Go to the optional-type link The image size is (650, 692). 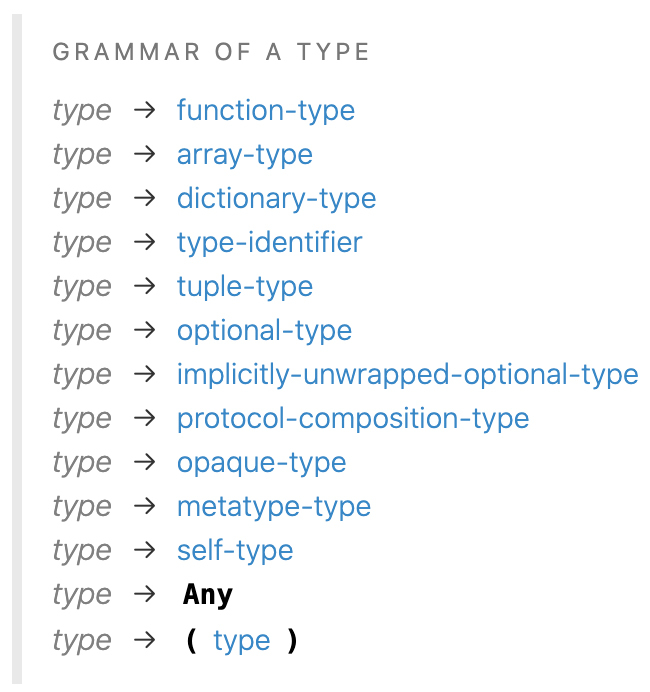coord(264,331)
